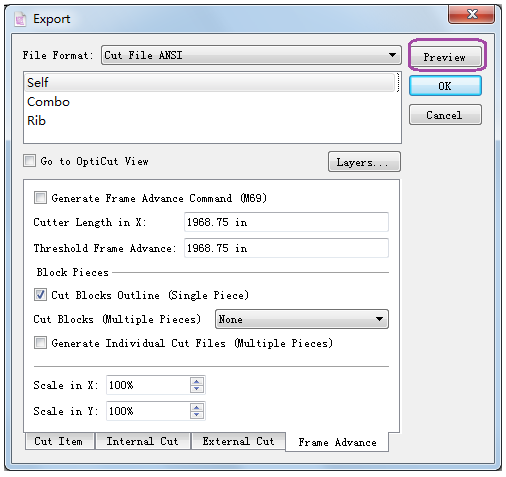Enable Generate Individual Cut Files checkbox
Image resolution: width=506 pixels, height=477 pixels.
[x=40, y=343]
